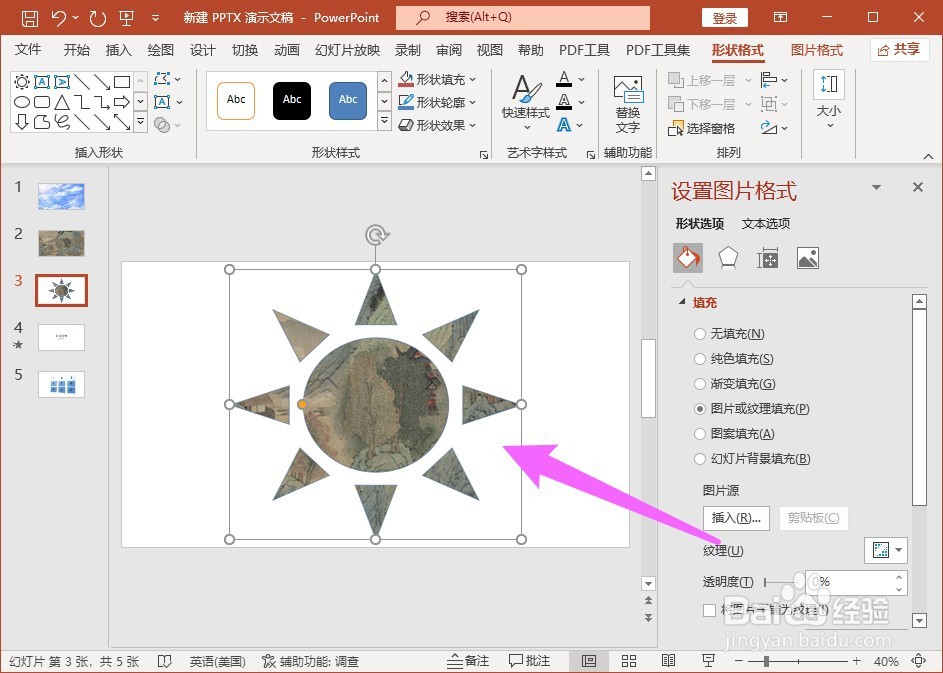Switch to Text Options (文本选项) tab
Image resolution: width=943 pixels, height=673 pixels.
click(766, 224)
